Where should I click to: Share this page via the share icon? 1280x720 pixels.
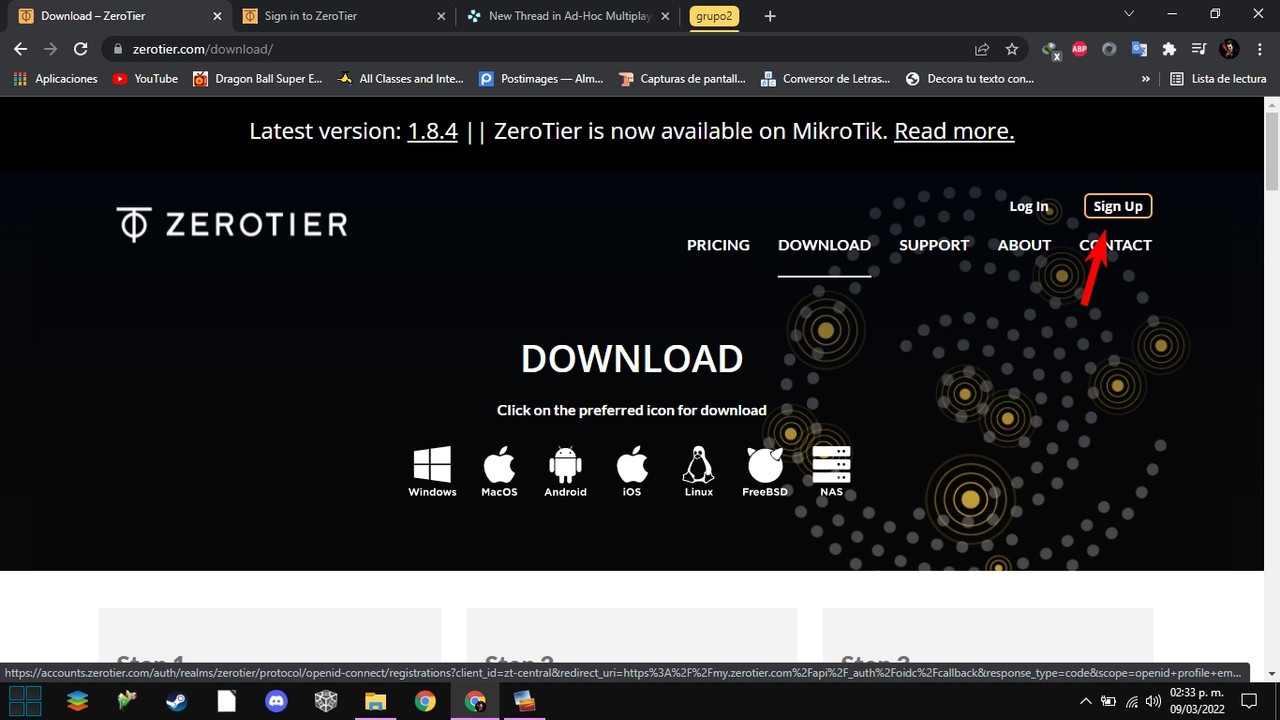pyautogui.click(x=982, y=49)
